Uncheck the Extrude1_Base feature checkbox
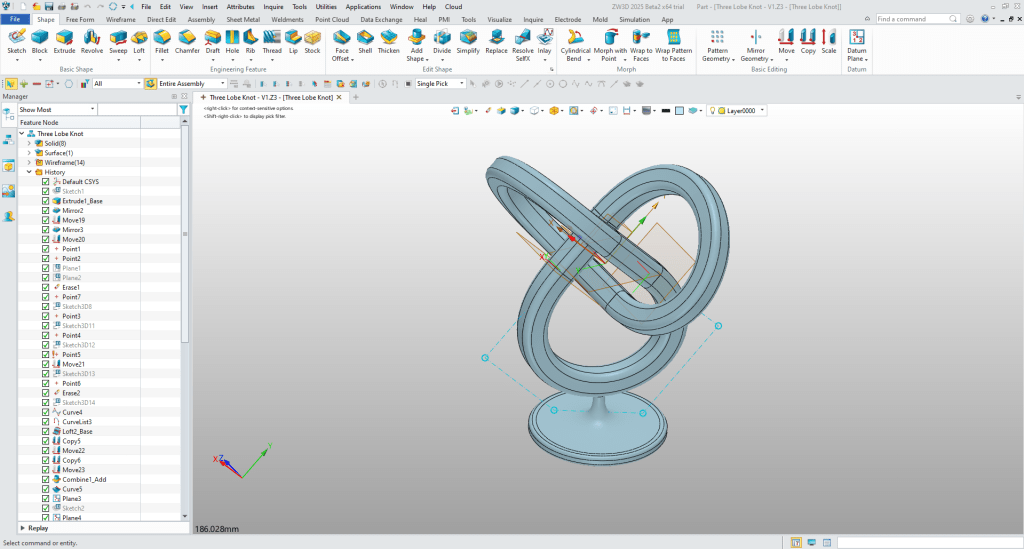1024x549 pixels. tap(46, 201)
